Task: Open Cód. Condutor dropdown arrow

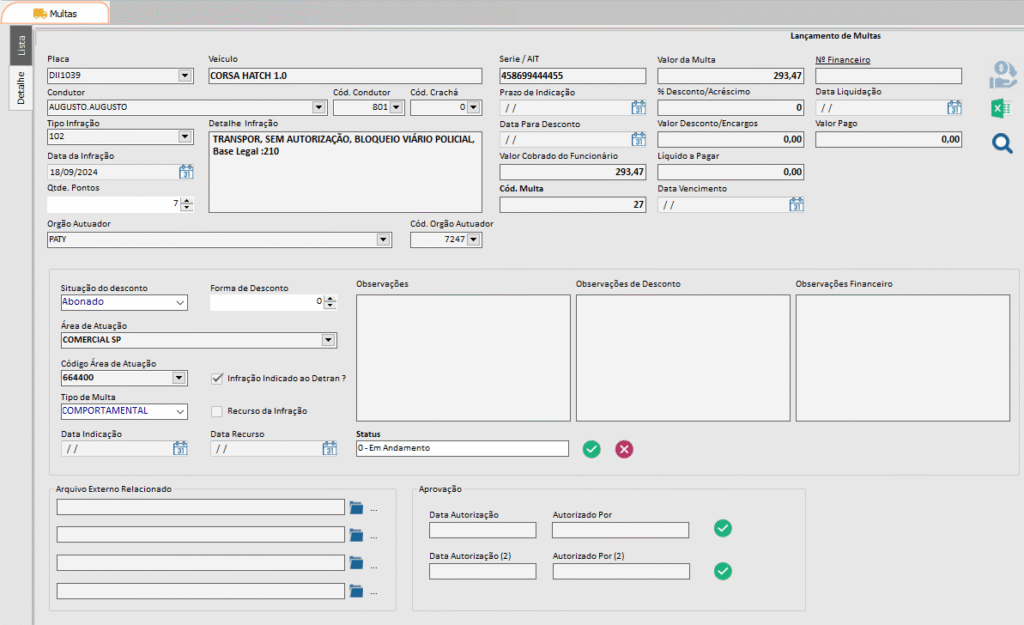Action: (x=396, y=107)
